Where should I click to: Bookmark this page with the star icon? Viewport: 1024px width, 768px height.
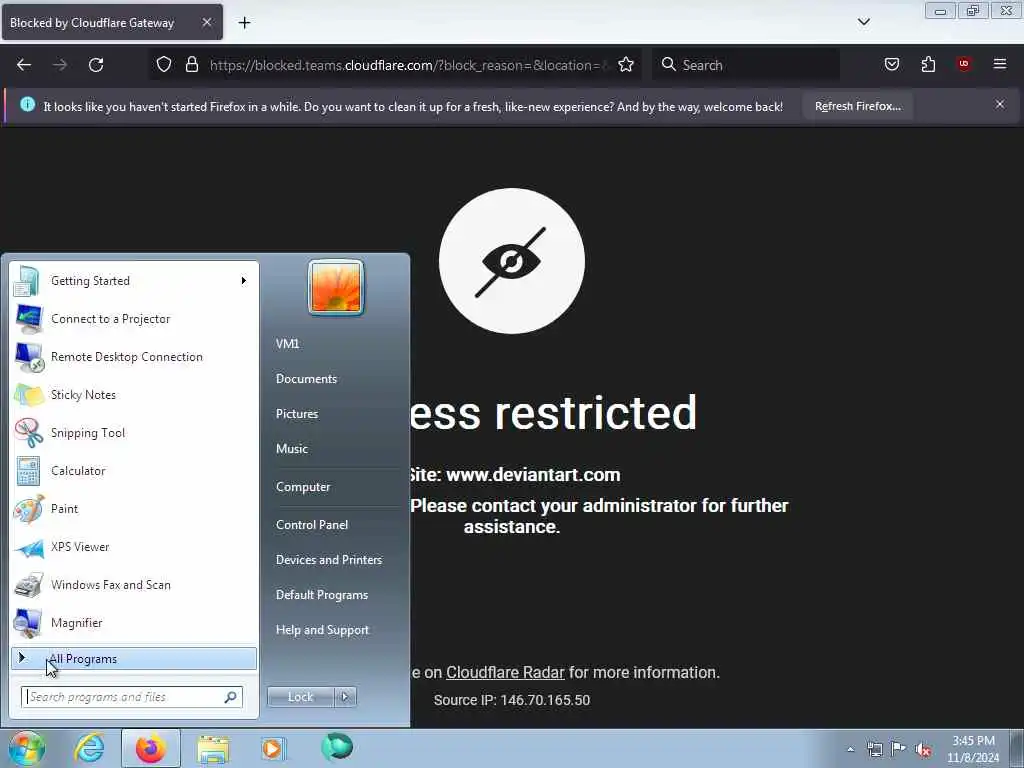click(626, 65)
